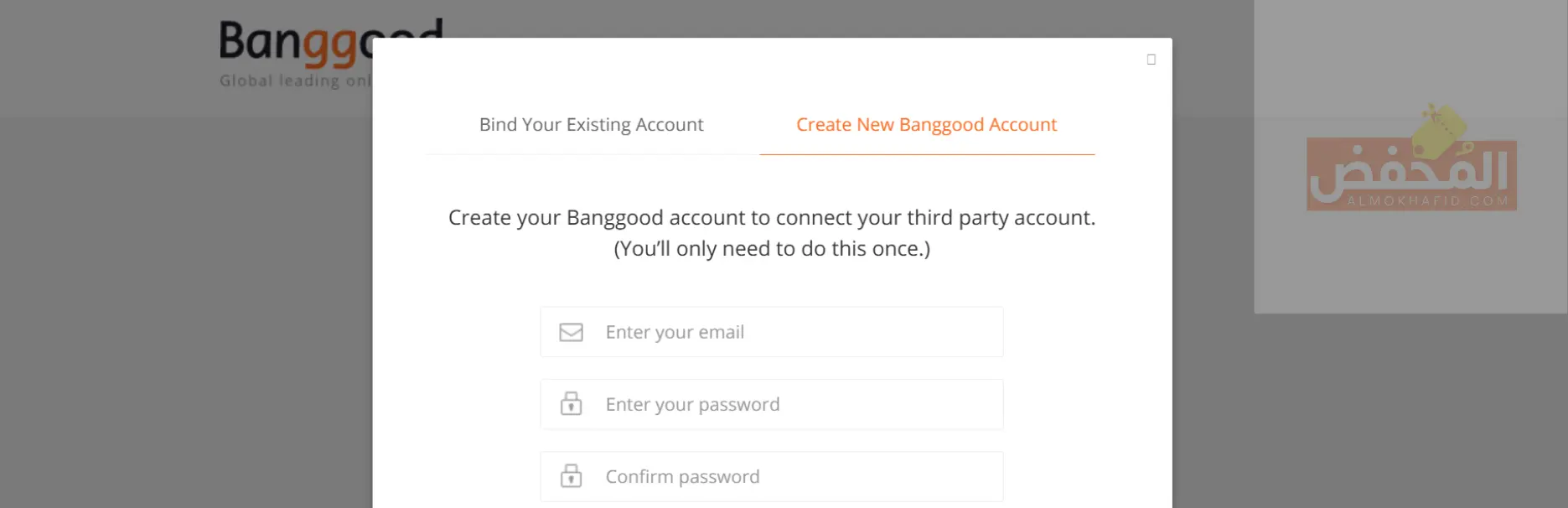Select the Create New Banggood Account tab
The height and width of the screenshot is (508, 1568).
(x=927, y=125)
